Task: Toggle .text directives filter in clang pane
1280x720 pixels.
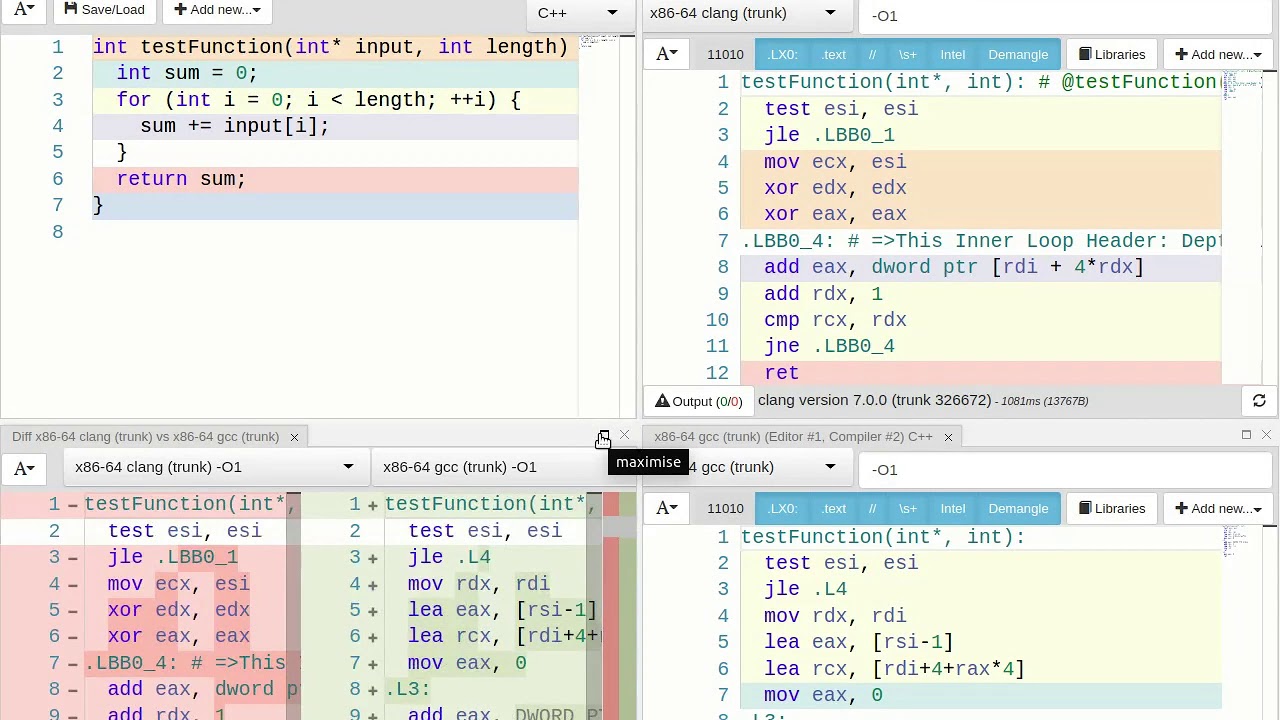Action: (x=833, y=55)
